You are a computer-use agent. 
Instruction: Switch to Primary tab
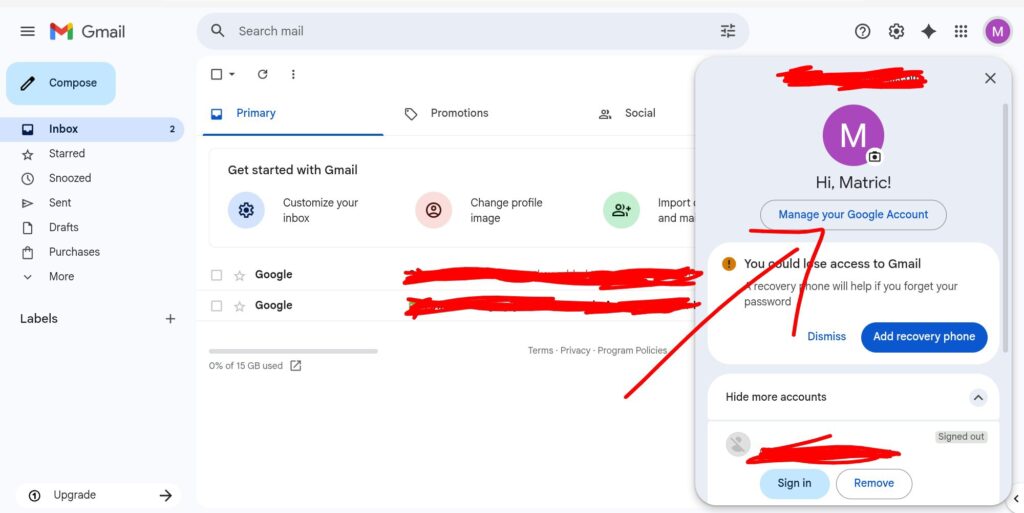pyautogui.click(x=293, y=114)
